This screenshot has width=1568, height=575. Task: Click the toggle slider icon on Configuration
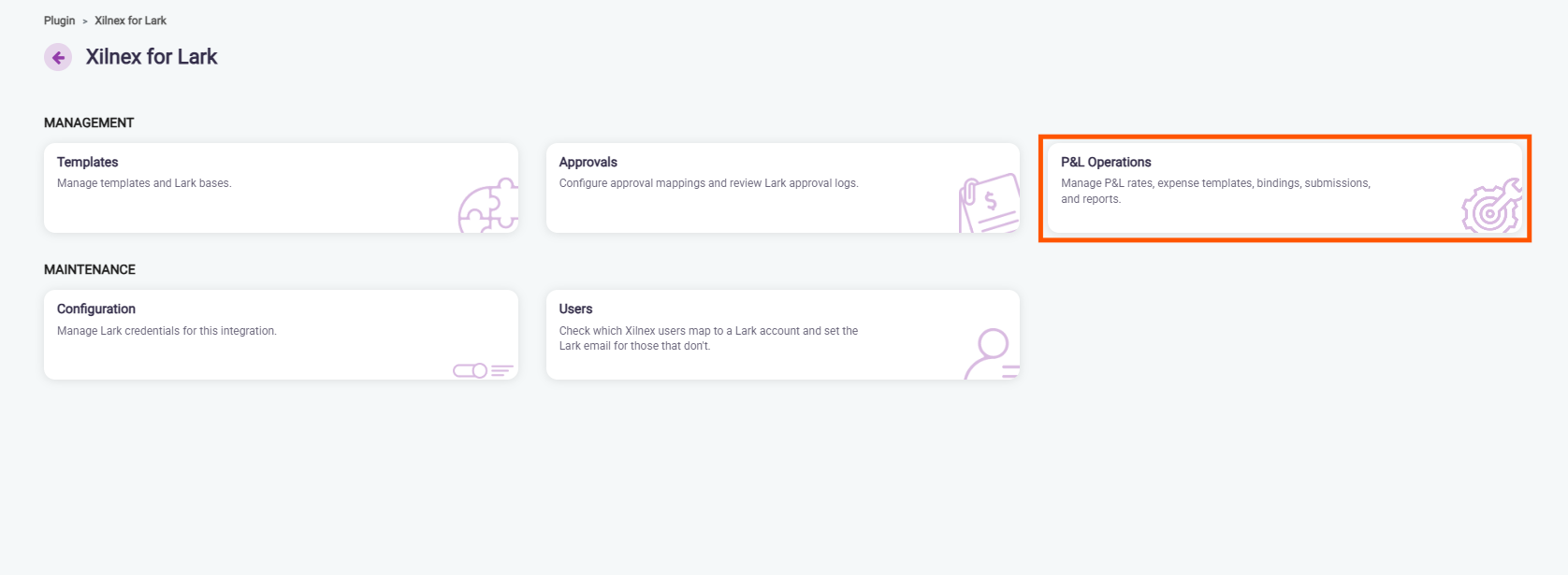483,370
